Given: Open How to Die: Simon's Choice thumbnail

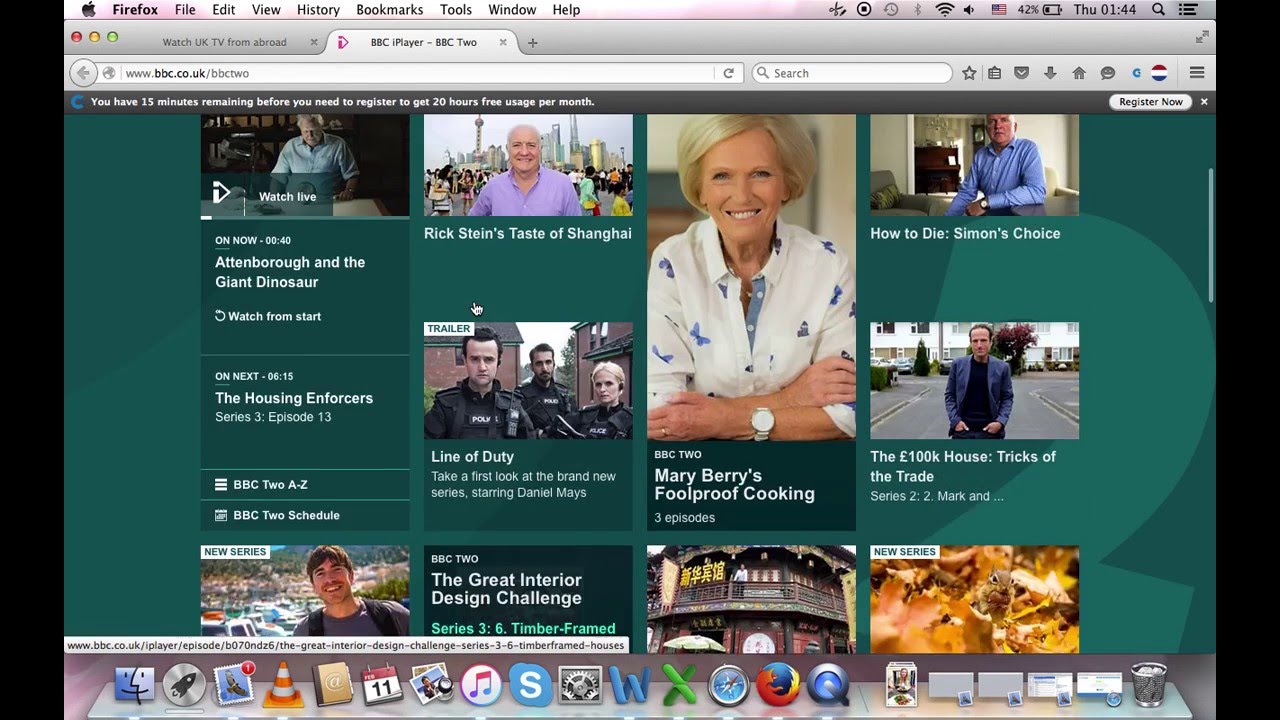Looking at the screenshot, I should pos(974,165).
